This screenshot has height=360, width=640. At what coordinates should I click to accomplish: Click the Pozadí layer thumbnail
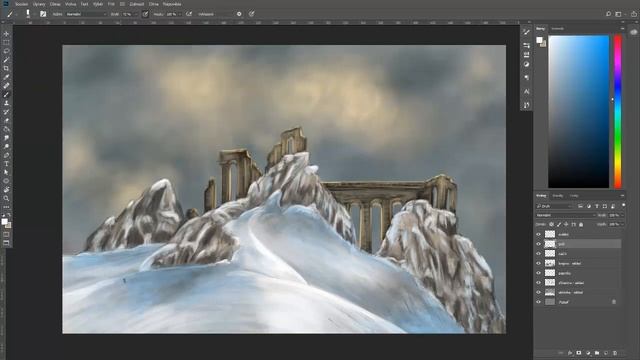tap(550, 302)
